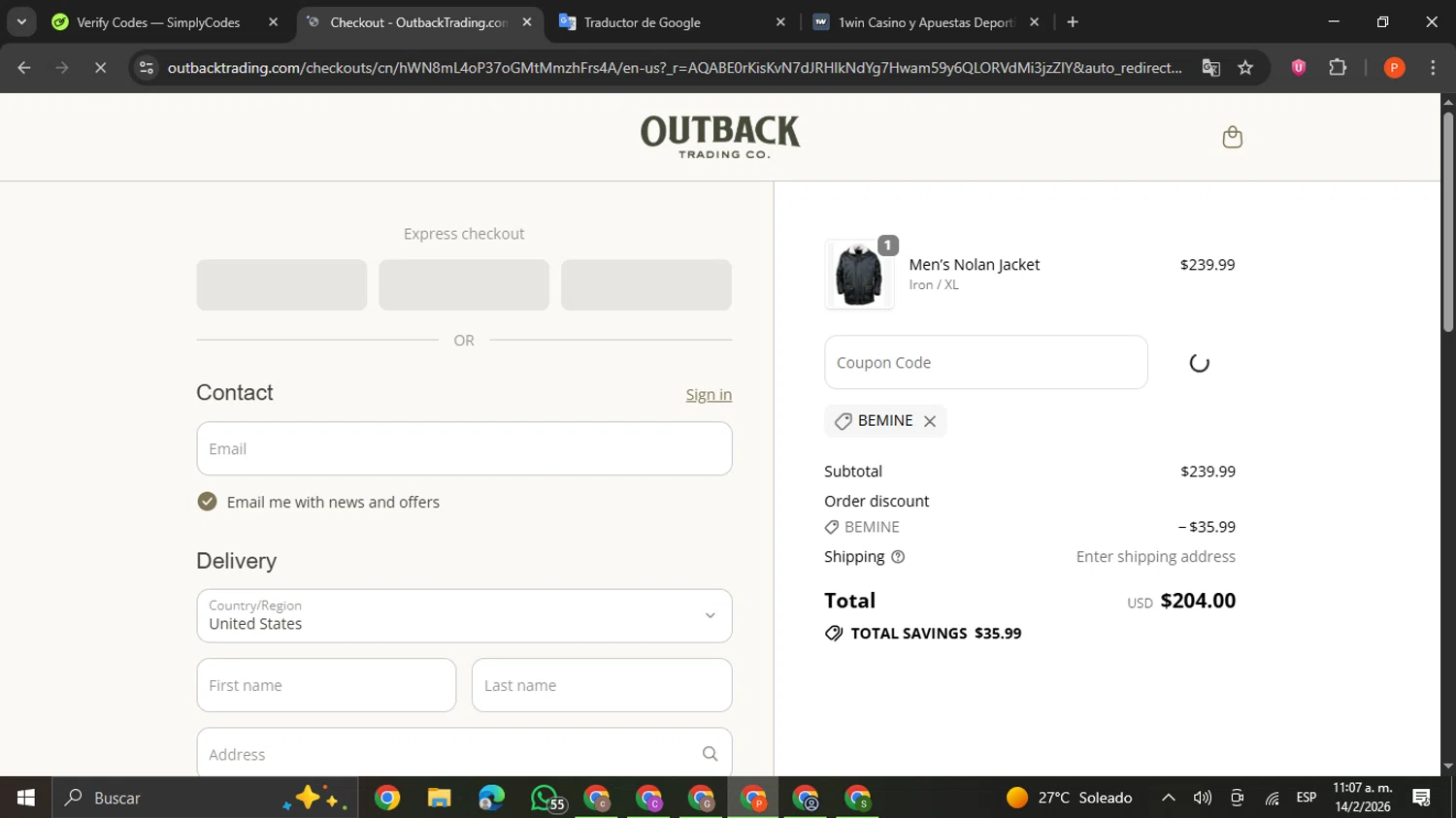1456x818 pixels.
Task: Focus the Email input field
Action: tap(464, 448)
